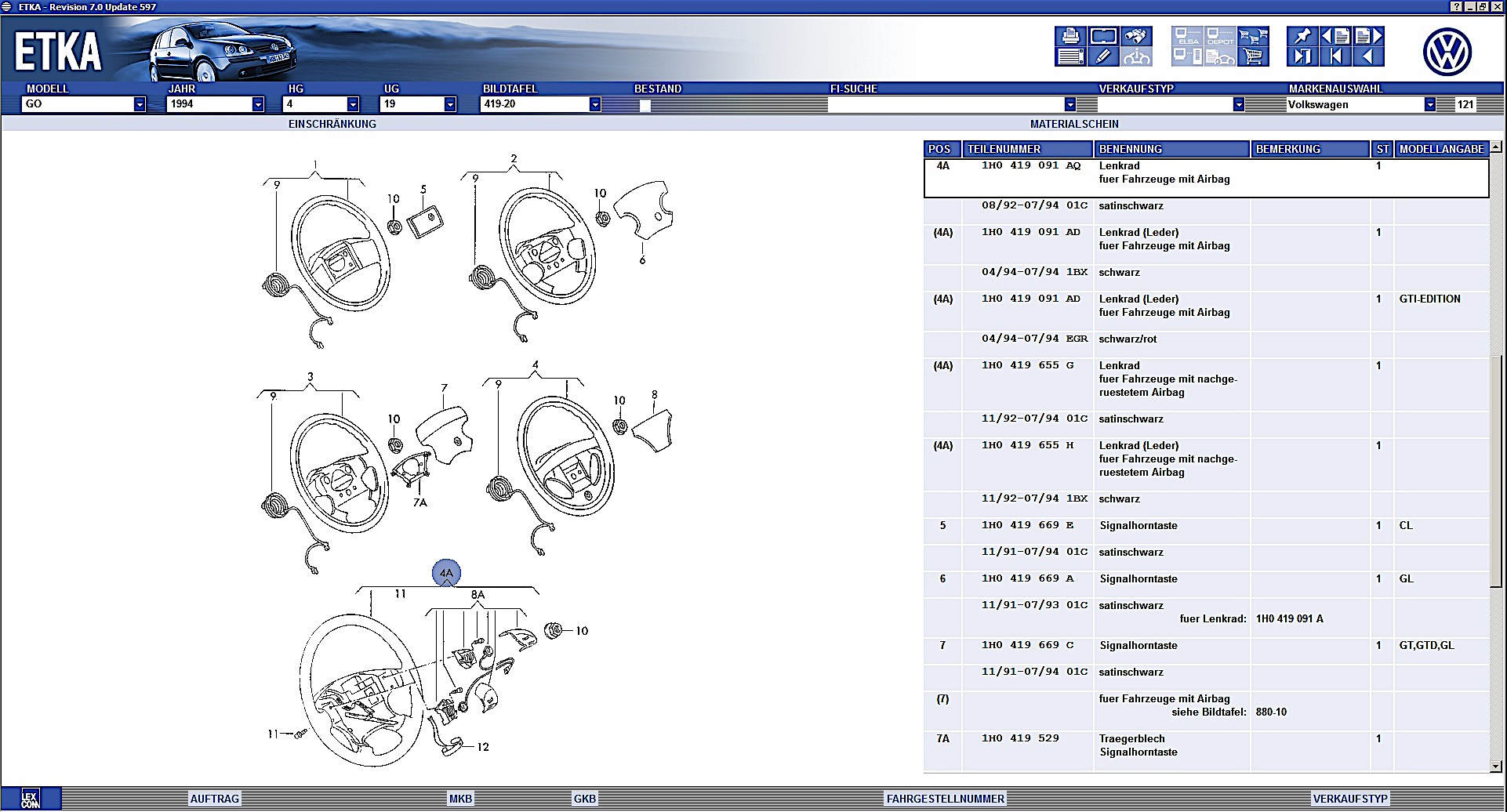
Task: Click the Volkswagen logo
Action: pos(1447,52)
